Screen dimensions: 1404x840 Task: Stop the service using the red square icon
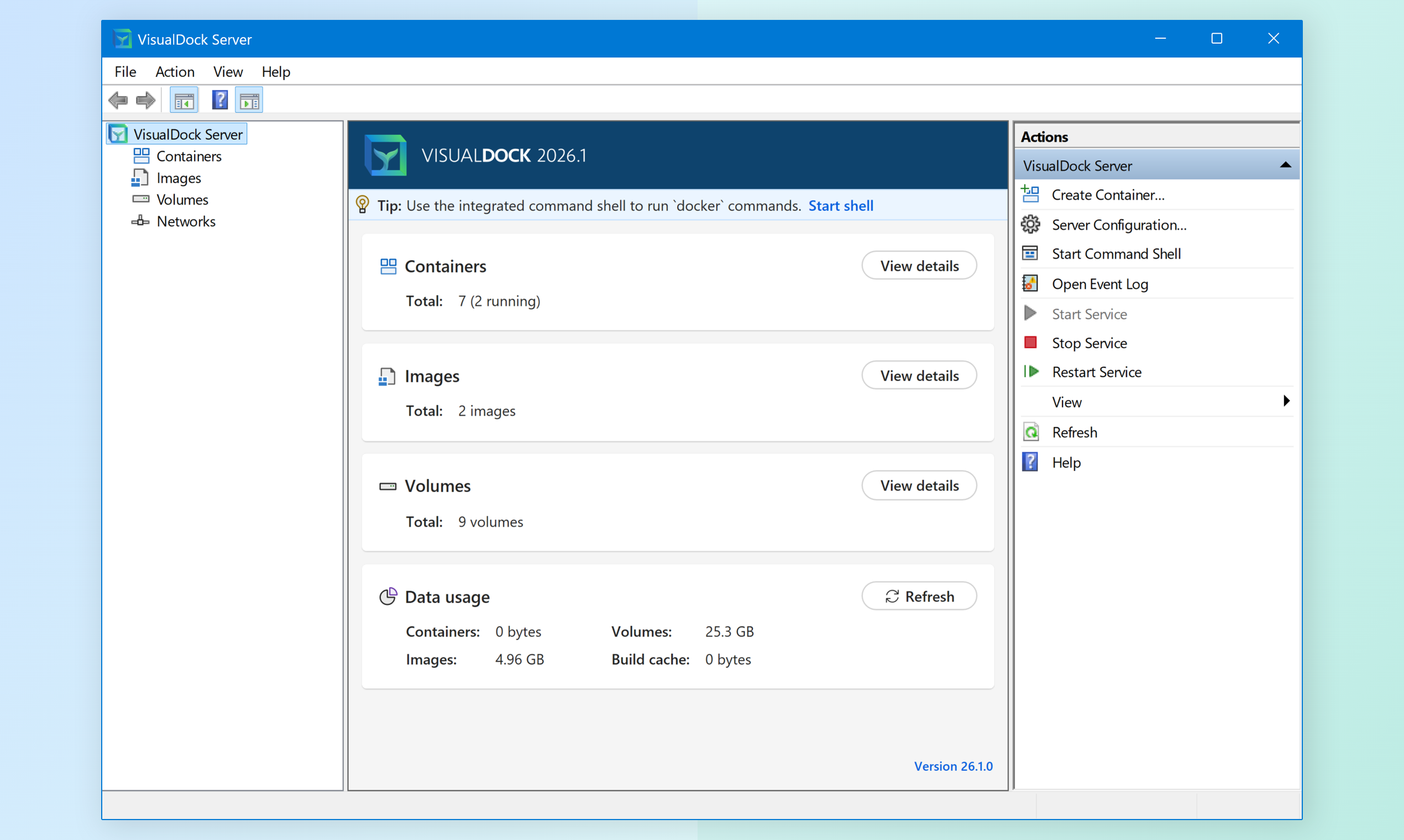click(1030, 343)
